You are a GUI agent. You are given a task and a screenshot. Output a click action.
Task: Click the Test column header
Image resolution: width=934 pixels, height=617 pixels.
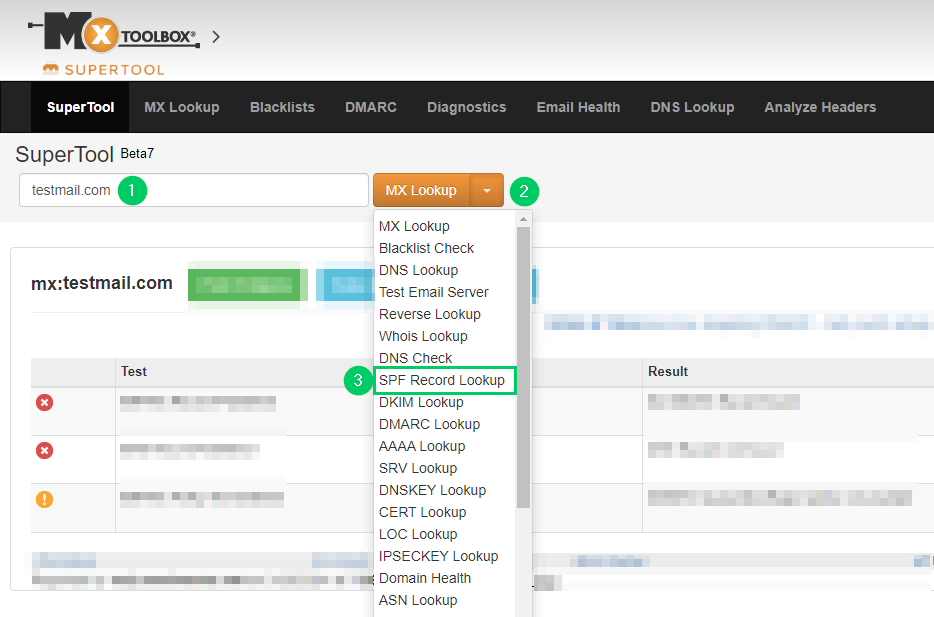pyautogui.click(x=133, y=372)
